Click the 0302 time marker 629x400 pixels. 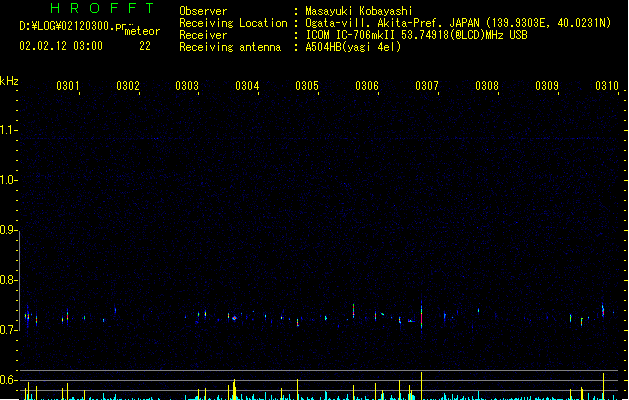coord(128,86)
